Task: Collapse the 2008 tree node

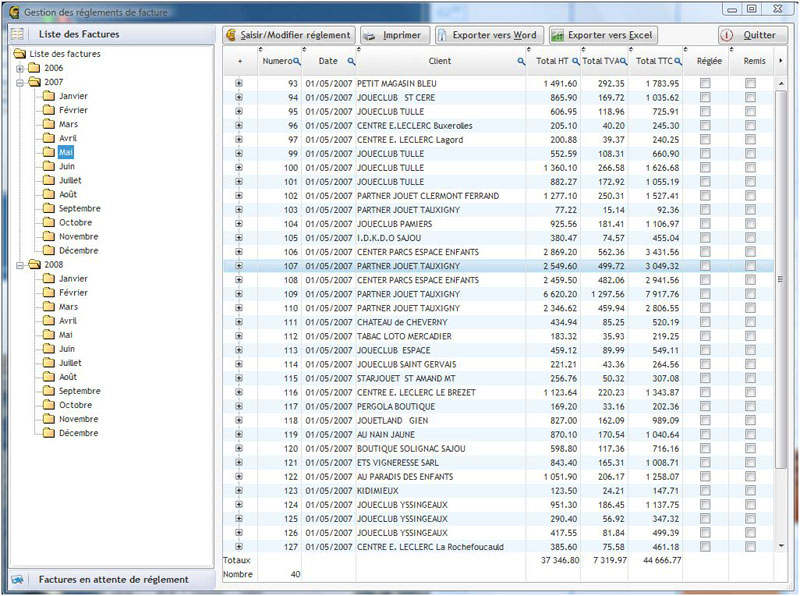Action: pyautogui.click(x=20, y=265)
